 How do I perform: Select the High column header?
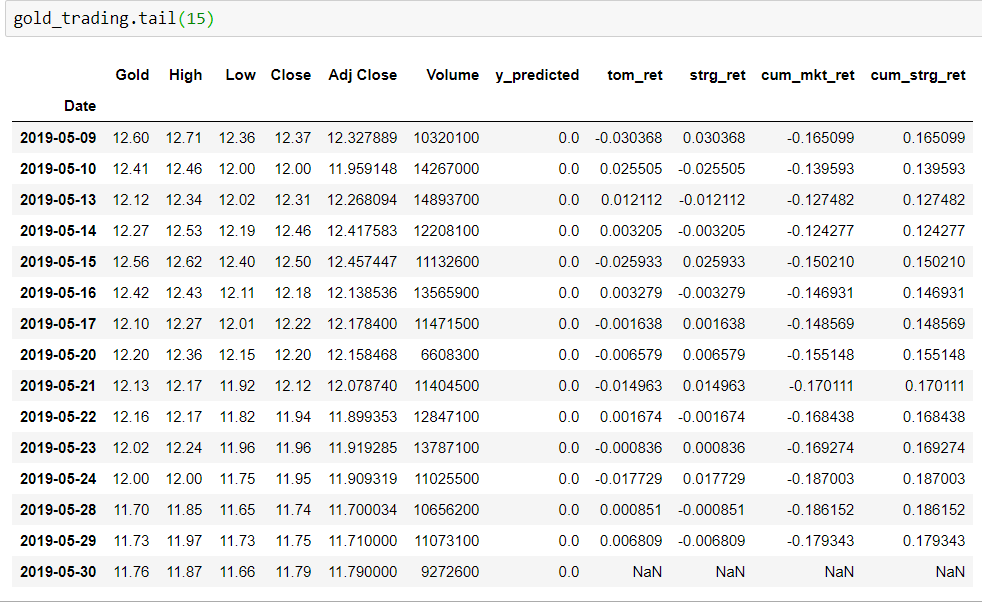[186, 75]
